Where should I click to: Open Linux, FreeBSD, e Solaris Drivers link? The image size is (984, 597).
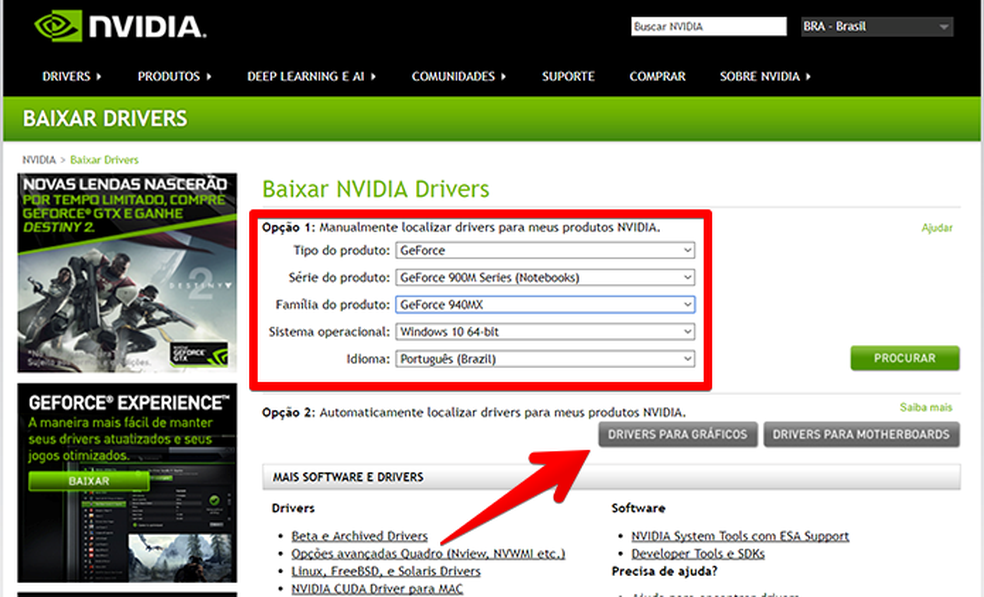386,571
